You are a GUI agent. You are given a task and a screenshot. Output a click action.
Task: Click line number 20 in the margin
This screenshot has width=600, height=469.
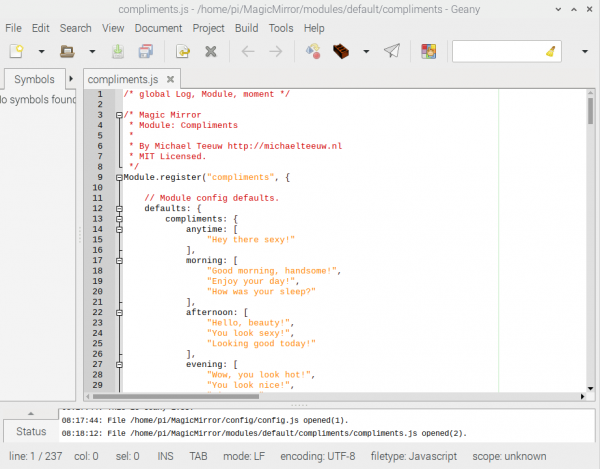tap(98, 291)
